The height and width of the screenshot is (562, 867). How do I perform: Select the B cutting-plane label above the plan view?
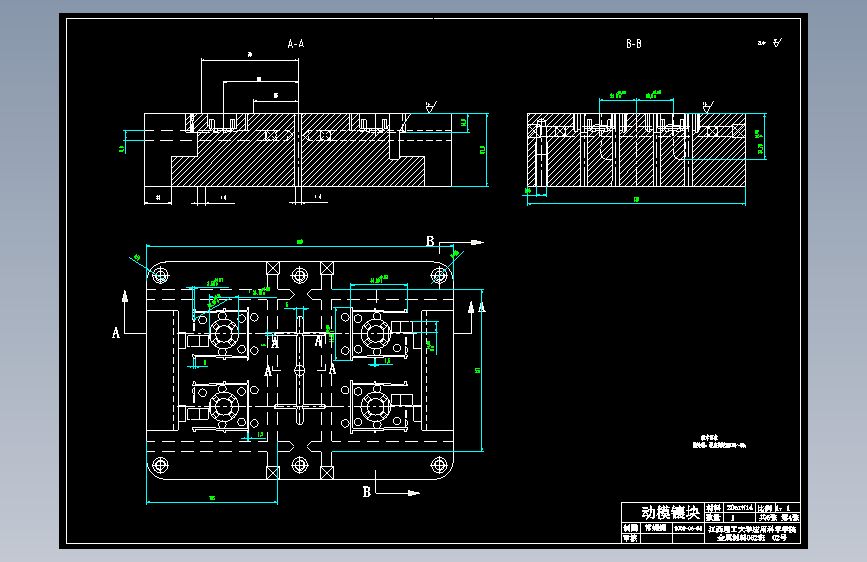430,241
